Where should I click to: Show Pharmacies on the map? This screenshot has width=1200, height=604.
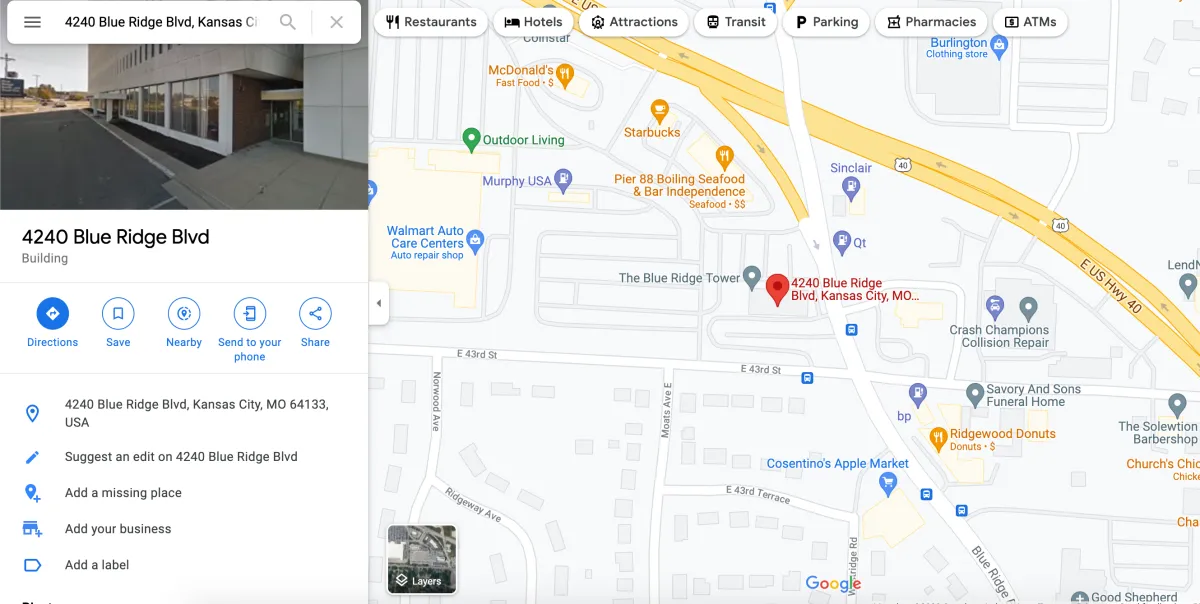[x=931, y=22]
